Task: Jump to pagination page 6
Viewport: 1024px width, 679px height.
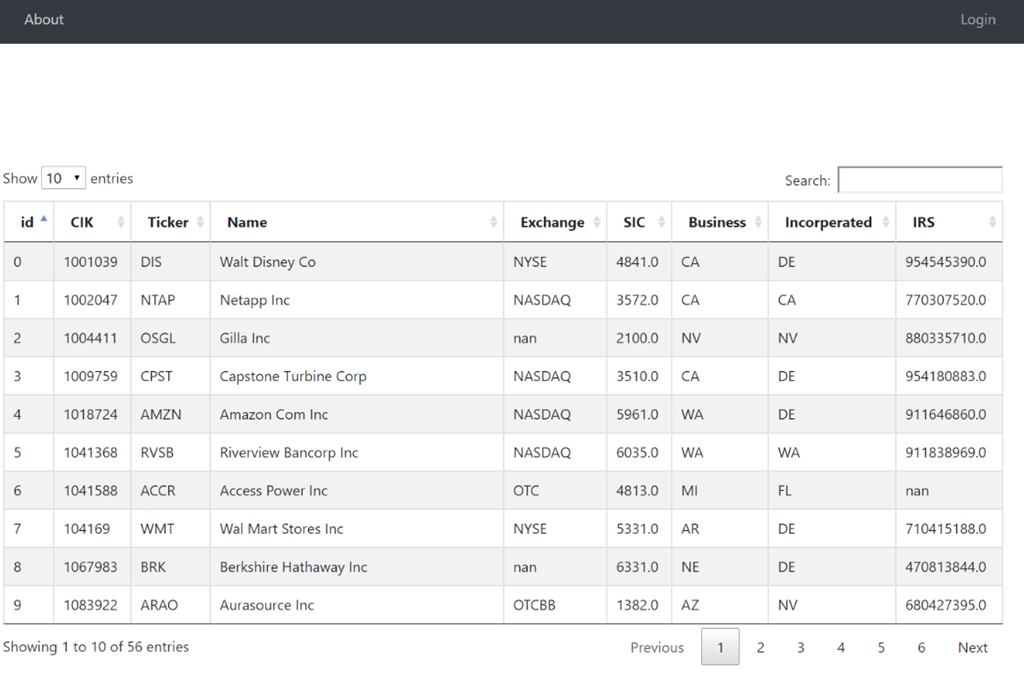Action: pos(921,647)
